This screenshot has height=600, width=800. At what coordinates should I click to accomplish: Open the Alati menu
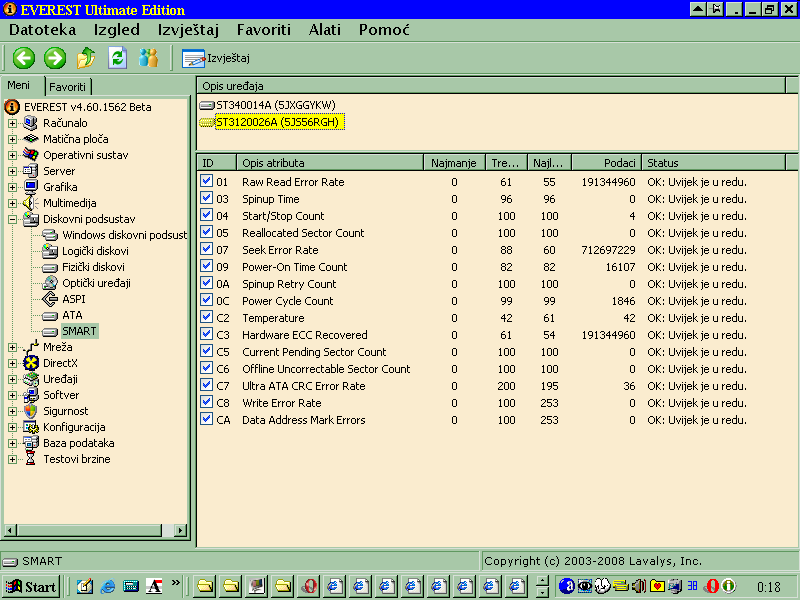(324, 30)
